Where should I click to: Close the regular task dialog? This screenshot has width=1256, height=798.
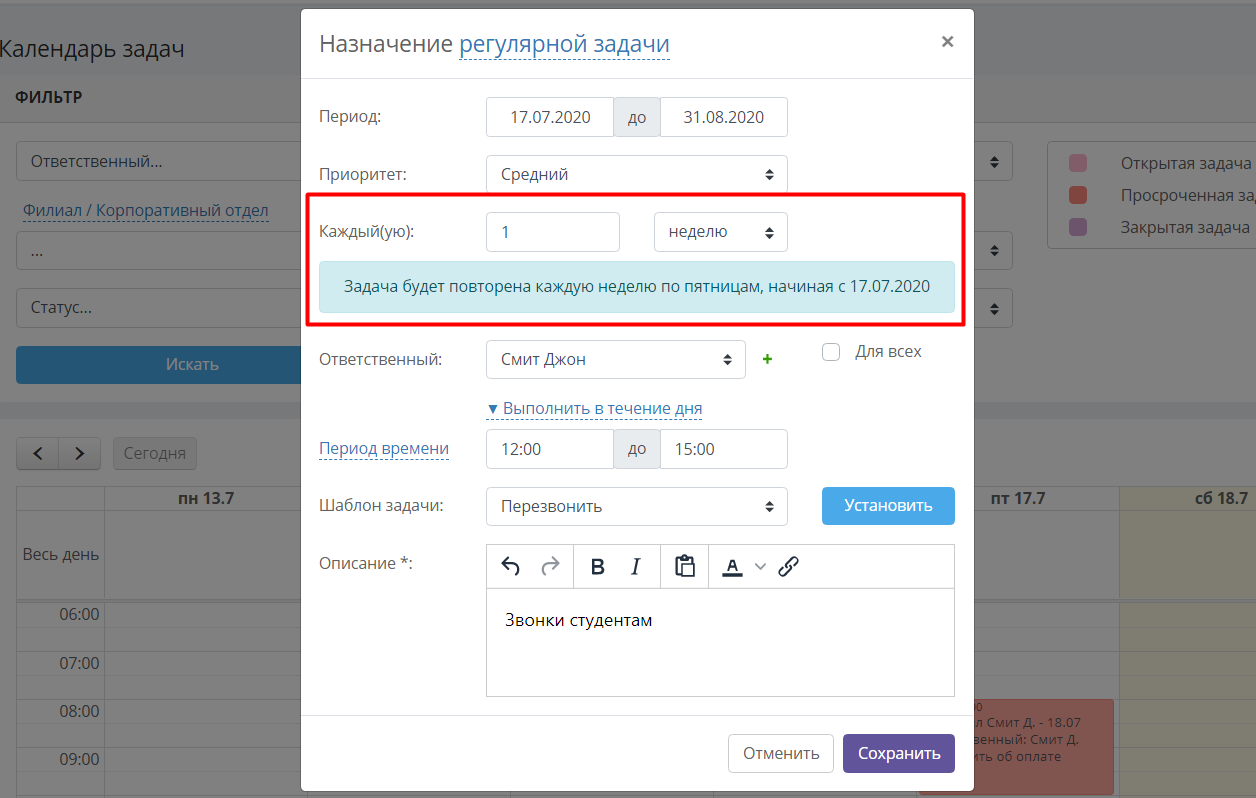point(947,42)
